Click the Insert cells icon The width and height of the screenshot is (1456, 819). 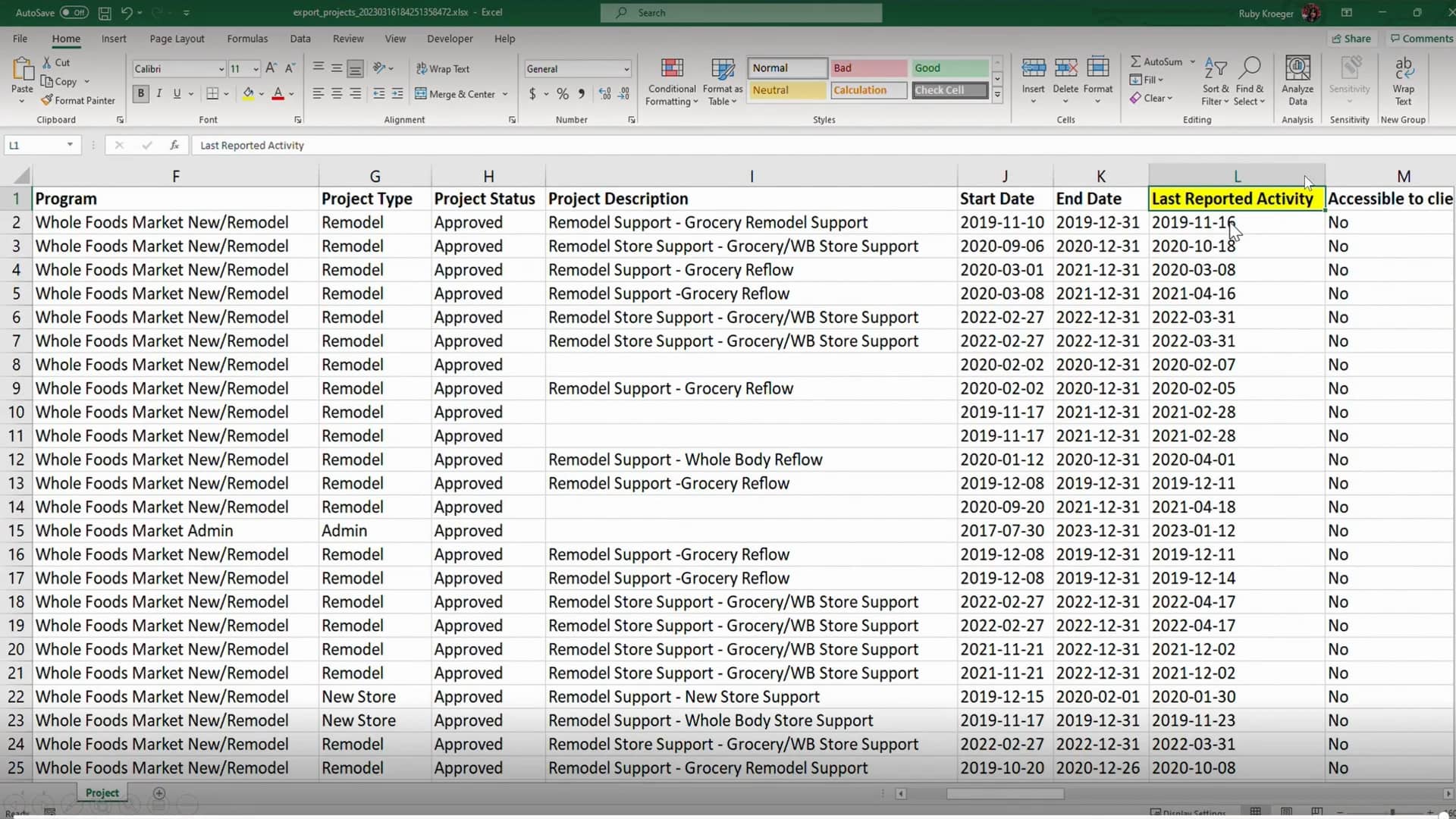click(1033, 69)
